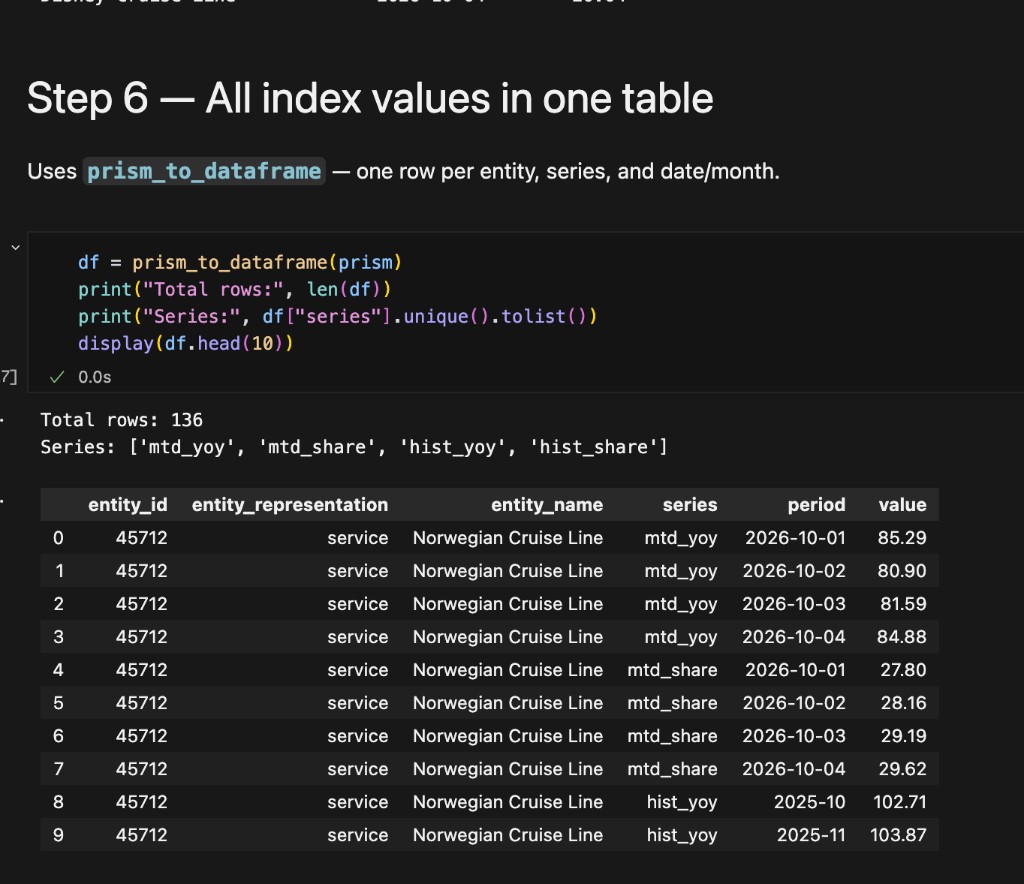Click period 2026-10-02 in the mtd_share row
Viewport: 1024px width, 884px height.
[794, 703]
